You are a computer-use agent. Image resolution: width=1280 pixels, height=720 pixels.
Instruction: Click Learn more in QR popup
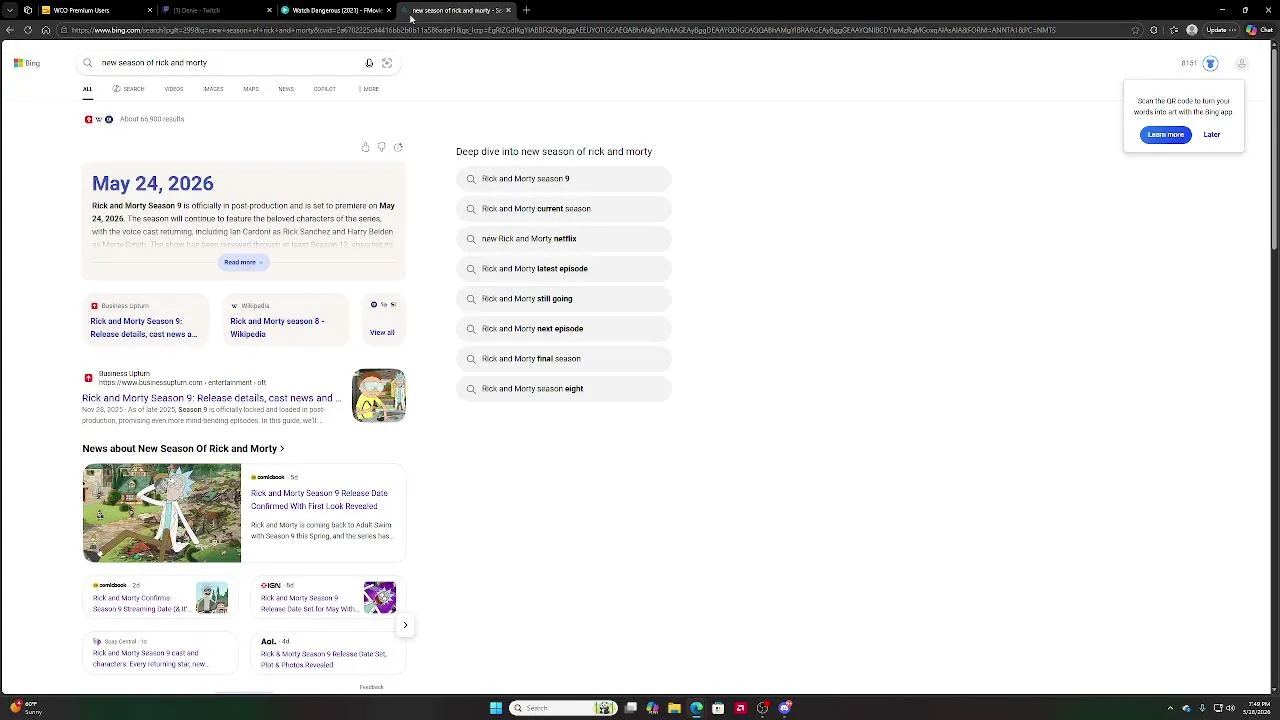(x=1165, y=135)
